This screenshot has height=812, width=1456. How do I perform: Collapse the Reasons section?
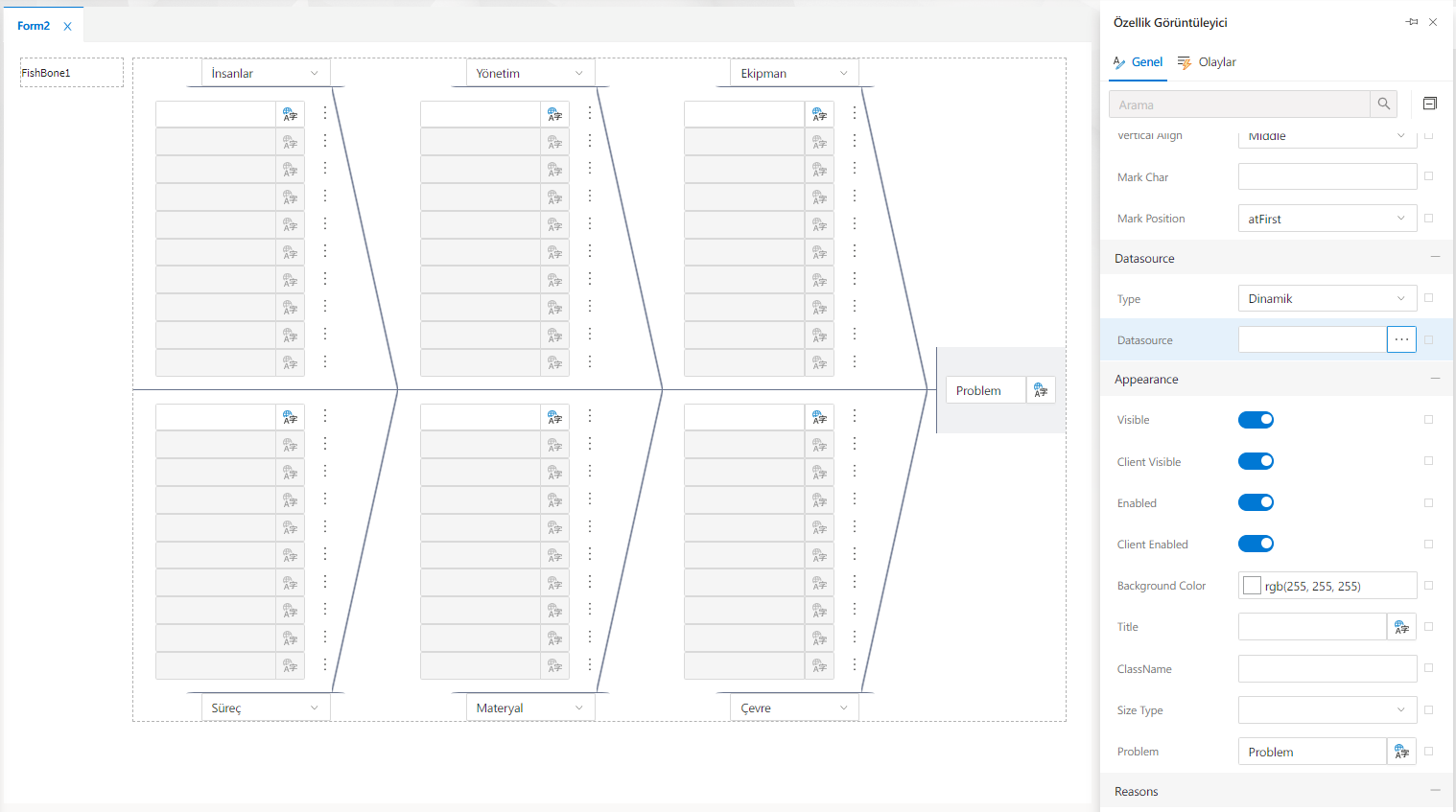click(1435, 790)
